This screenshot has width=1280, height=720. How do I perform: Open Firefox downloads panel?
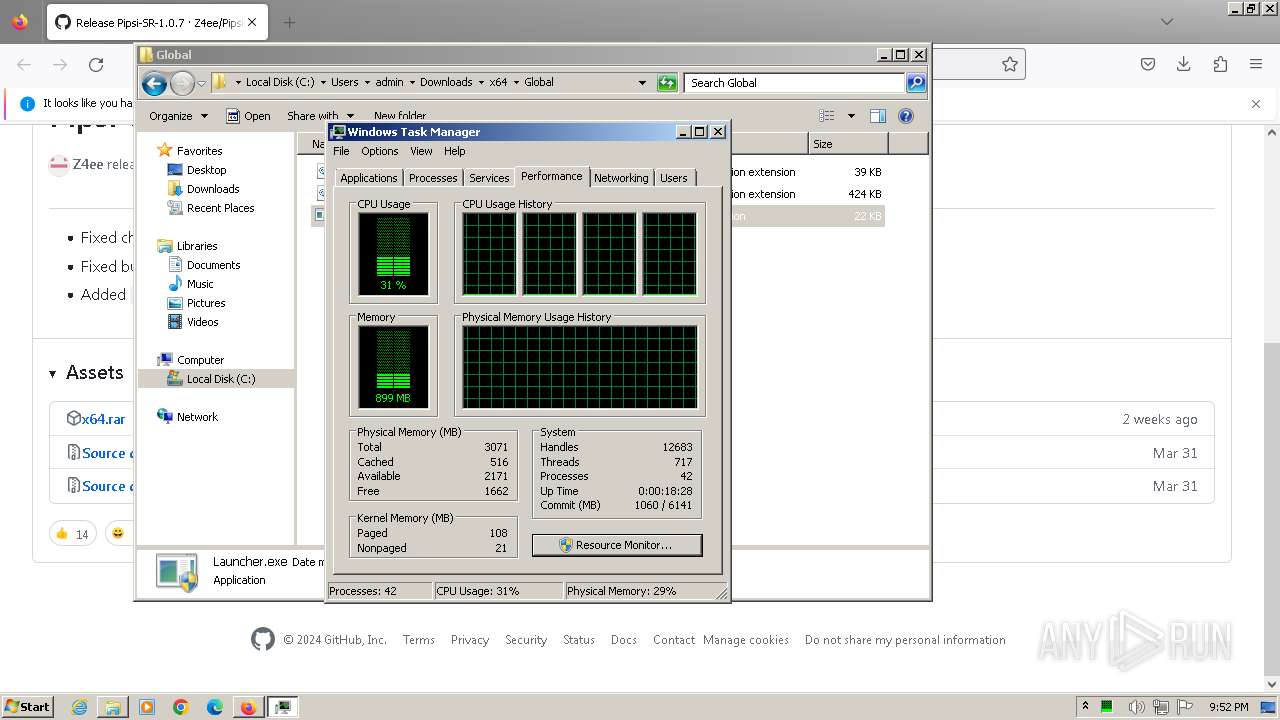pyautogui.click(x=1183, y=64)
